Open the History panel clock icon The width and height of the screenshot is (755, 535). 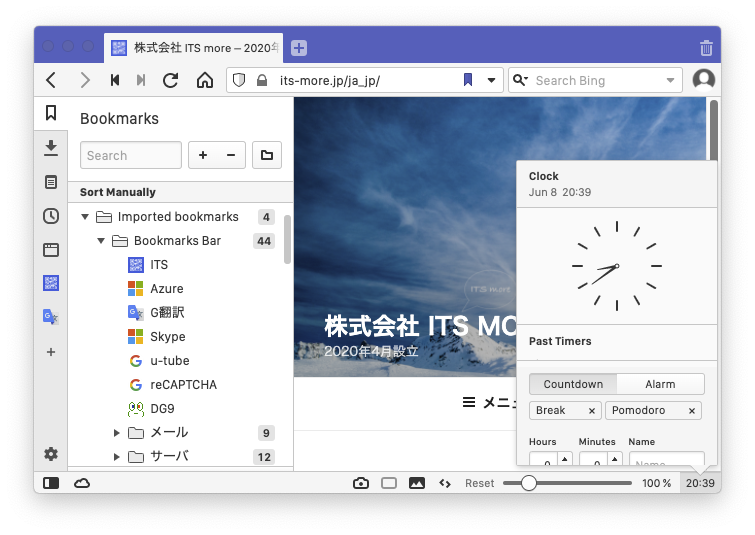[51, 216]
